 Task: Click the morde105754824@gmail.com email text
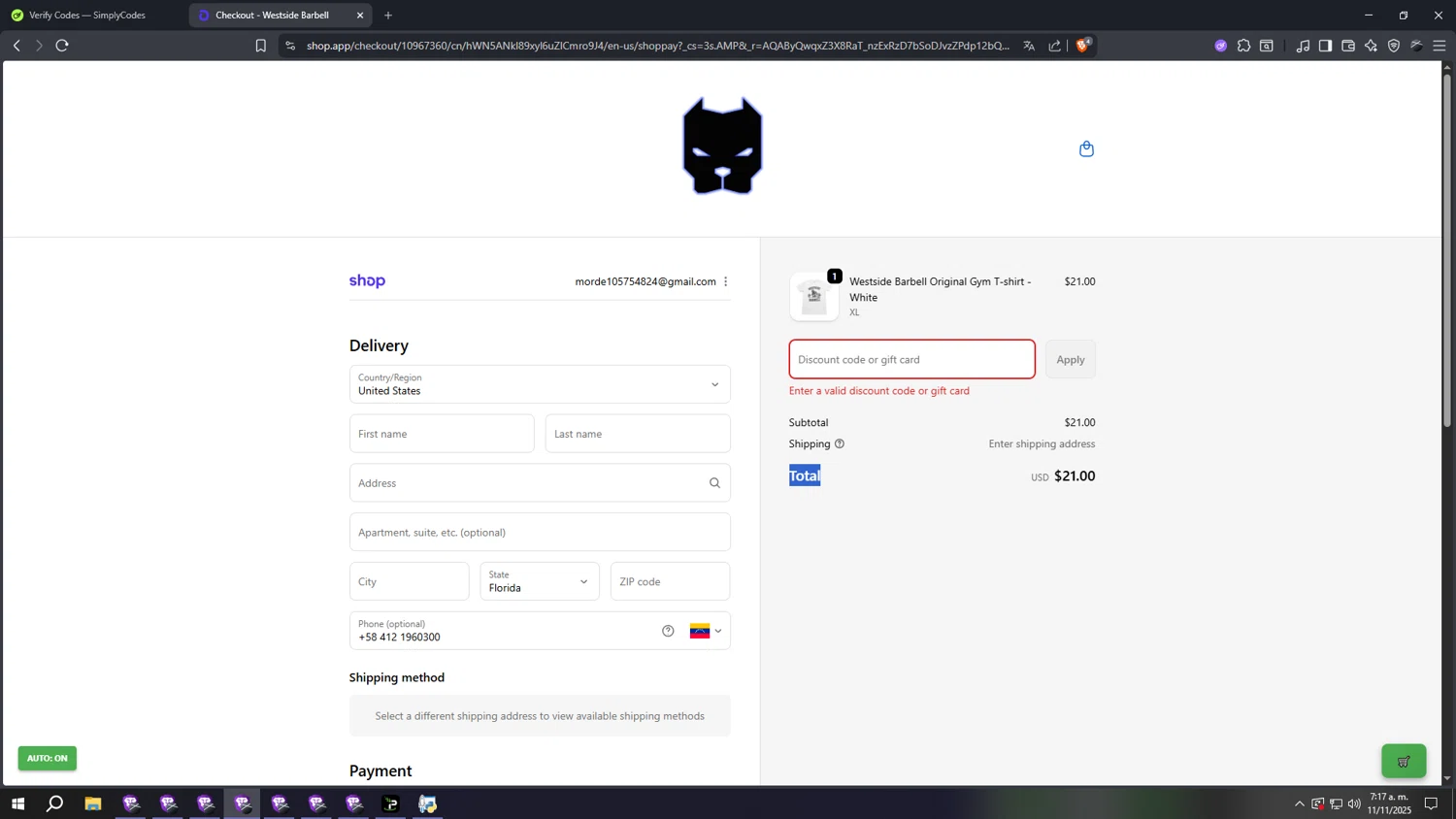[645, 281]
